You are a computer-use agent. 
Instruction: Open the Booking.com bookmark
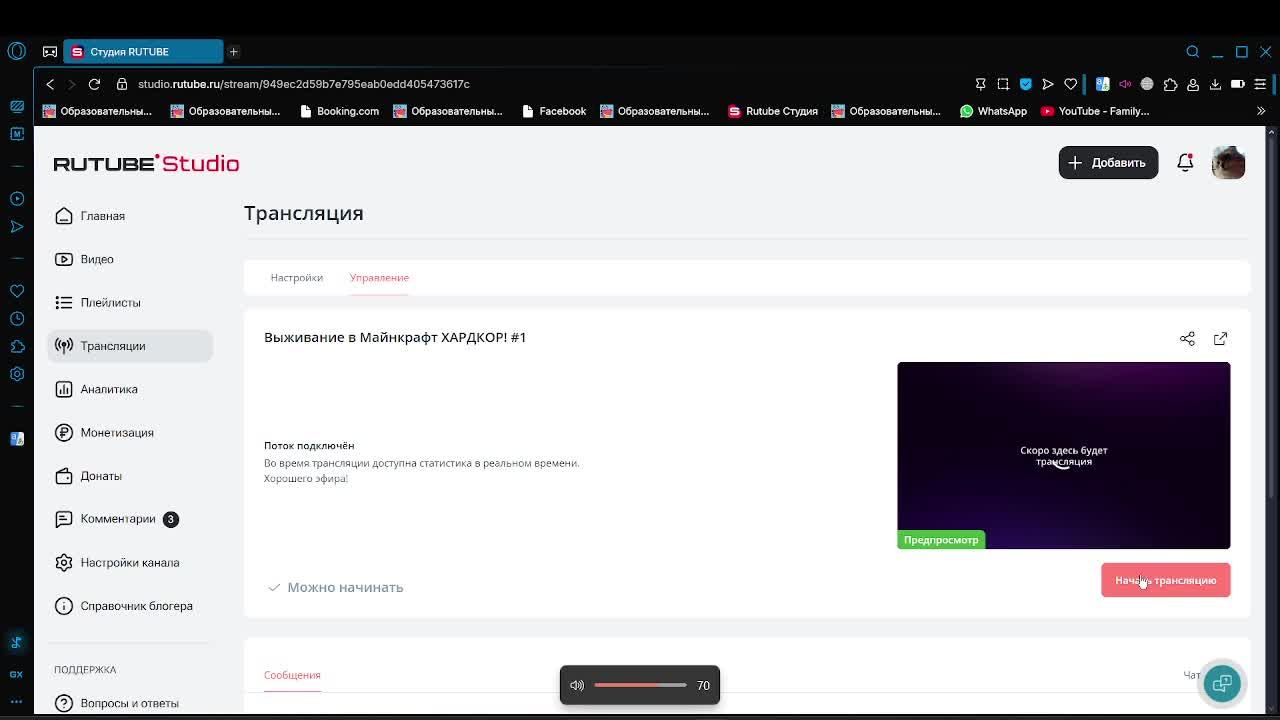(339, 111)
